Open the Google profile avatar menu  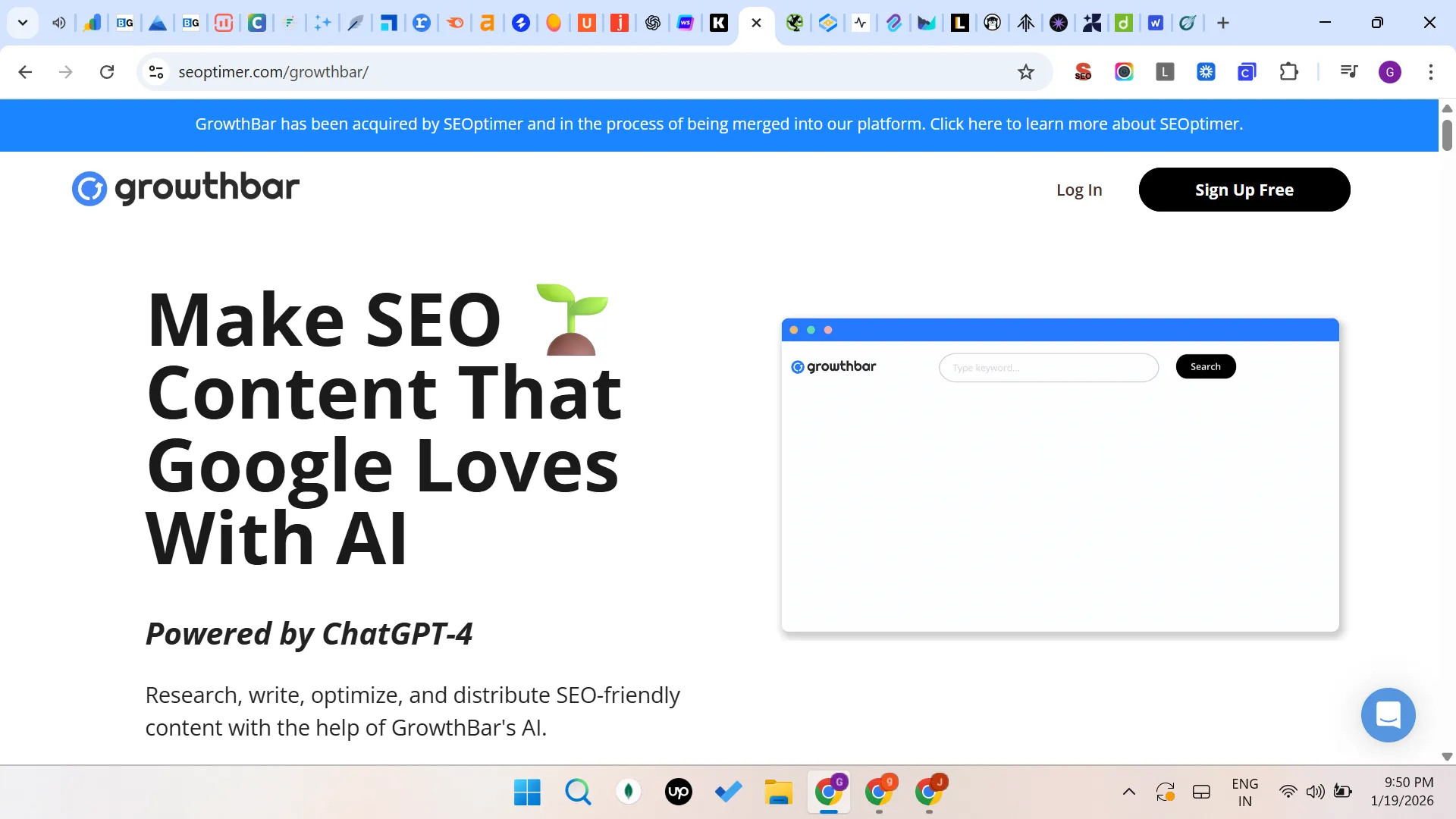[x=1391, y=72]
